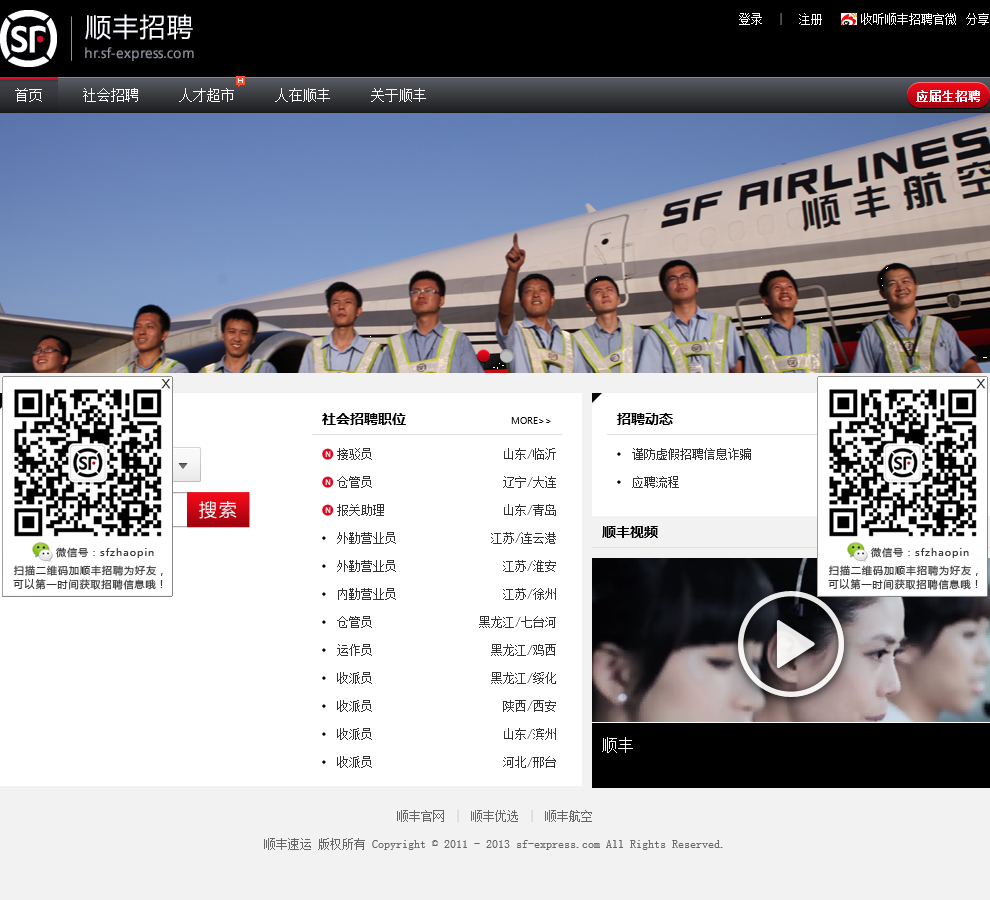Click new badge beside 报关助理
Screen dimensions: 990x900
327,510
